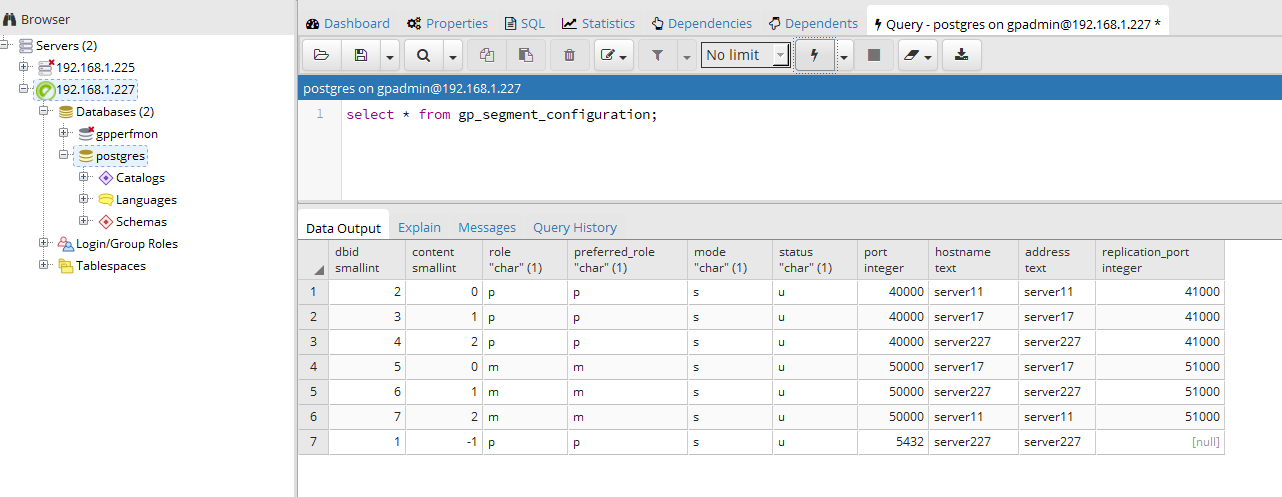Click the Copy icon in toolbar

tap(487, 55)
